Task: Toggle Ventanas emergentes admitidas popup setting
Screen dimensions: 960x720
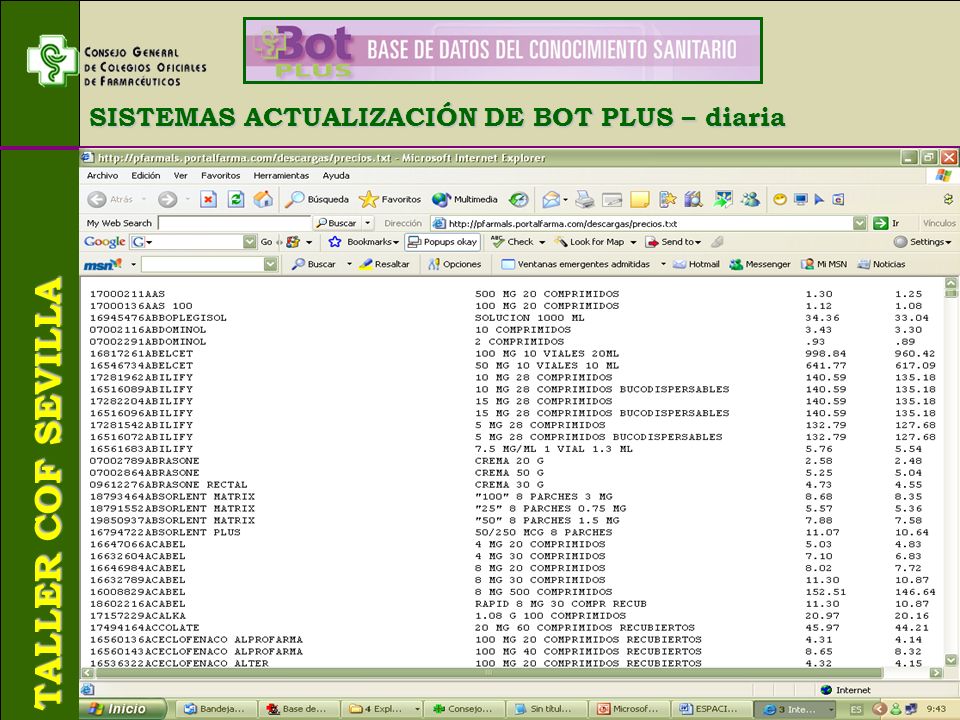Action: [x=576, y=264]
